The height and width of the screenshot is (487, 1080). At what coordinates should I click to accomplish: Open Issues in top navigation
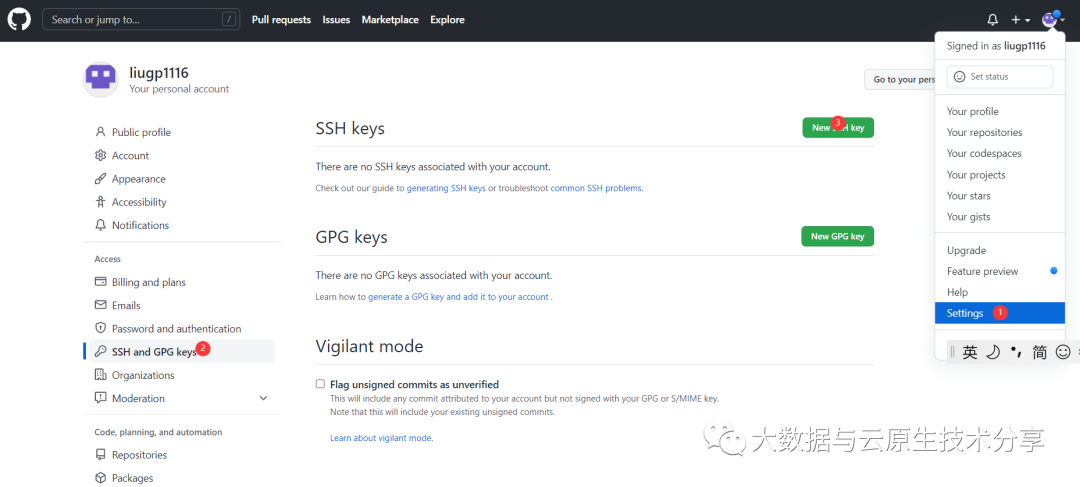[x=336, y=20]
